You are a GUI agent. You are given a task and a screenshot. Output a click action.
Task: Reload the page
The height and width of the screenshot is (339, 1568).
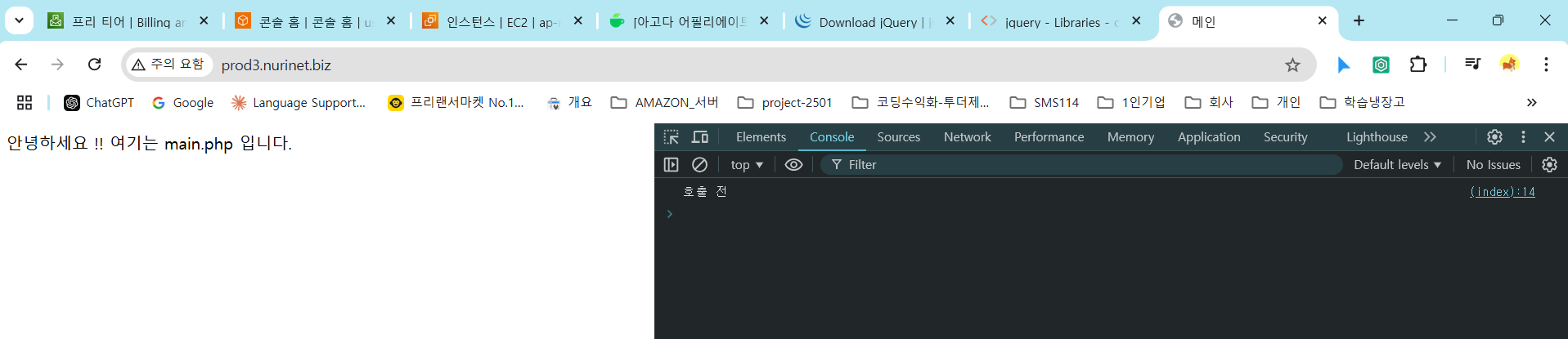coord(95,65)
